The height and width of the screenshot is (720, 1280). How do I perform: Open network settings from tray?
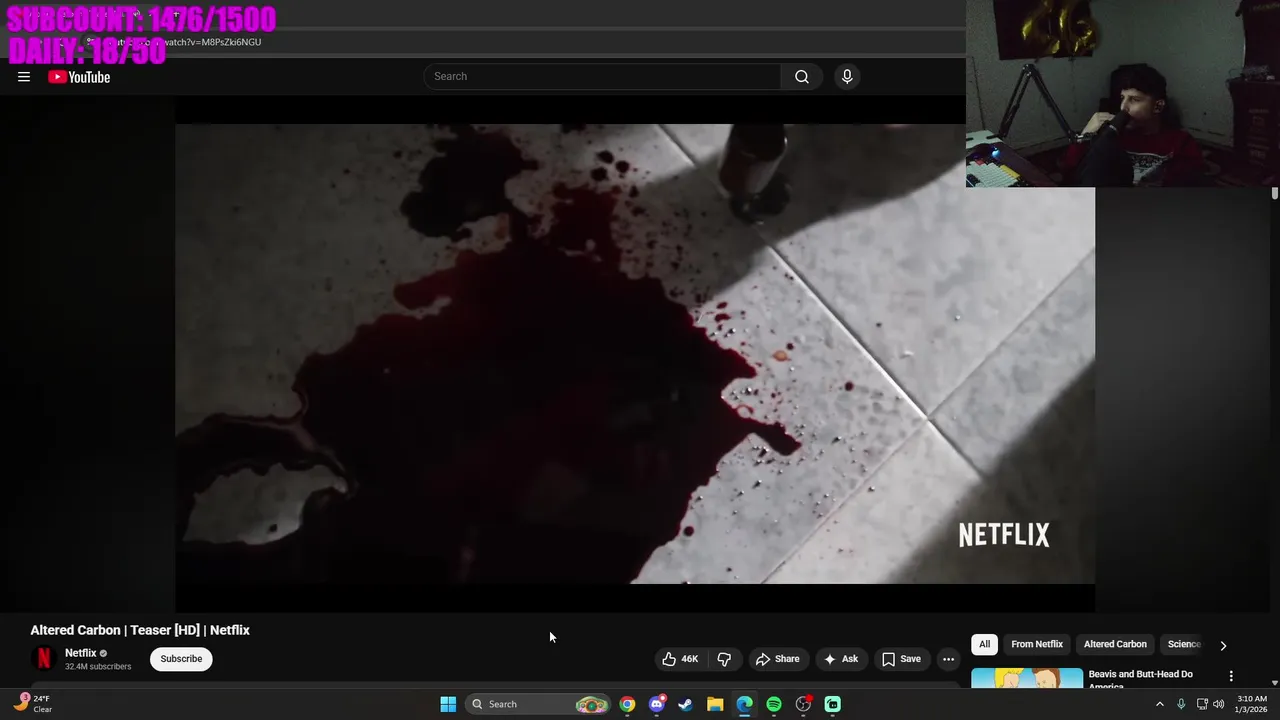1202,704
